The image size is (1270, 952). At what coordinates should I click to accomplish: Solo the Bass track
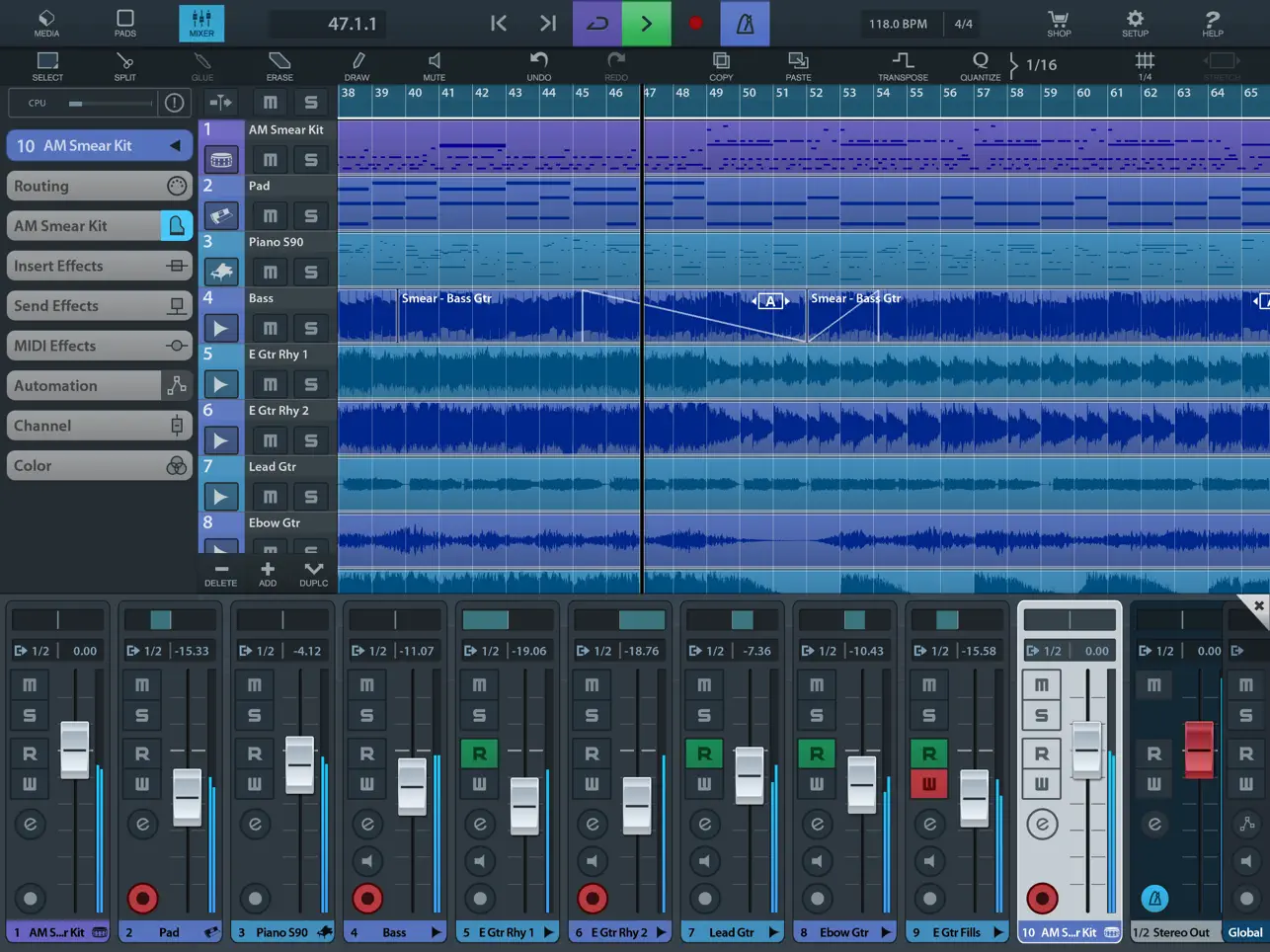click(311, 328)
